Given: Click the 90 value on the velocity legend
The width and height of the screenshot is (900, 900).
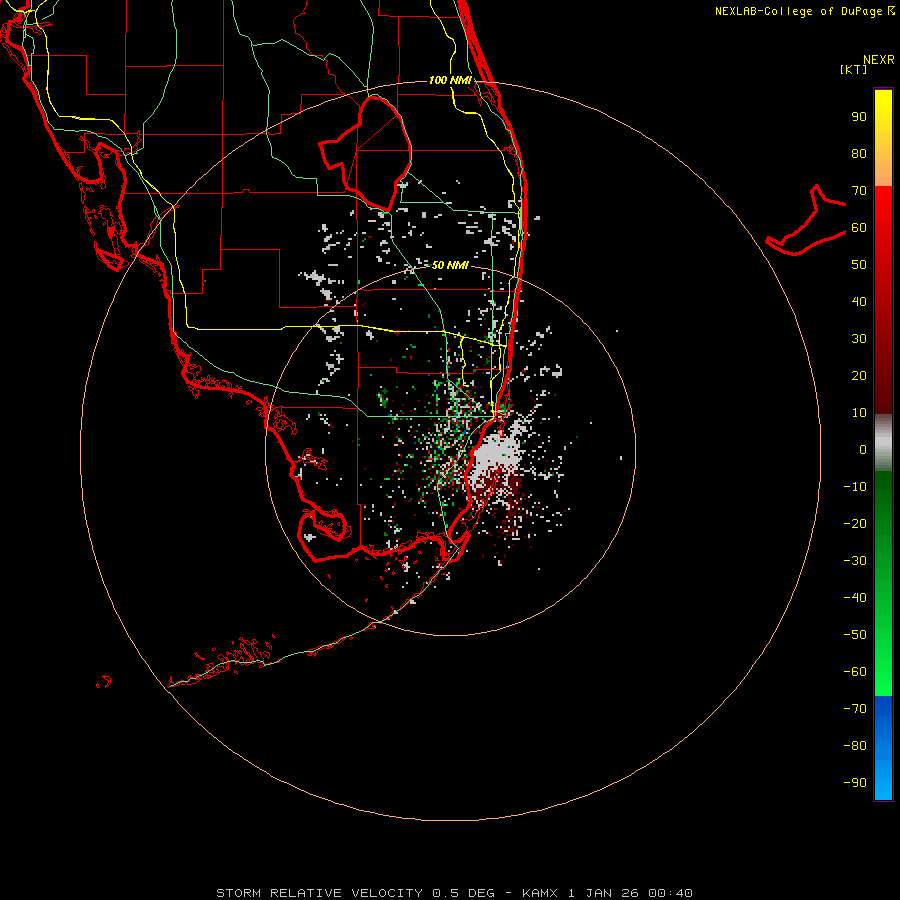Looking at the screenshot, I should (859, 117).
